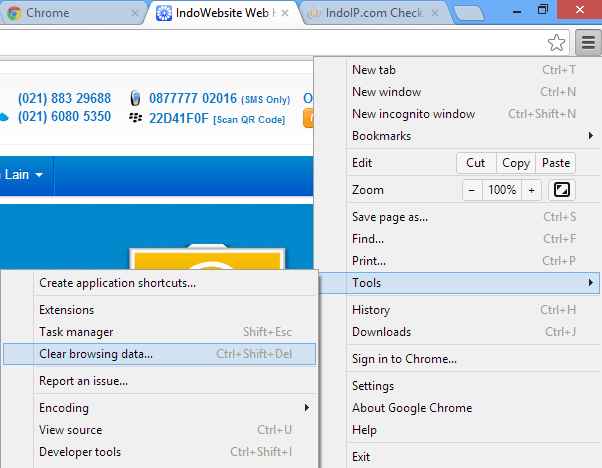
Task: Open Task manager from Tools submenu
Action: click(76, 332)
